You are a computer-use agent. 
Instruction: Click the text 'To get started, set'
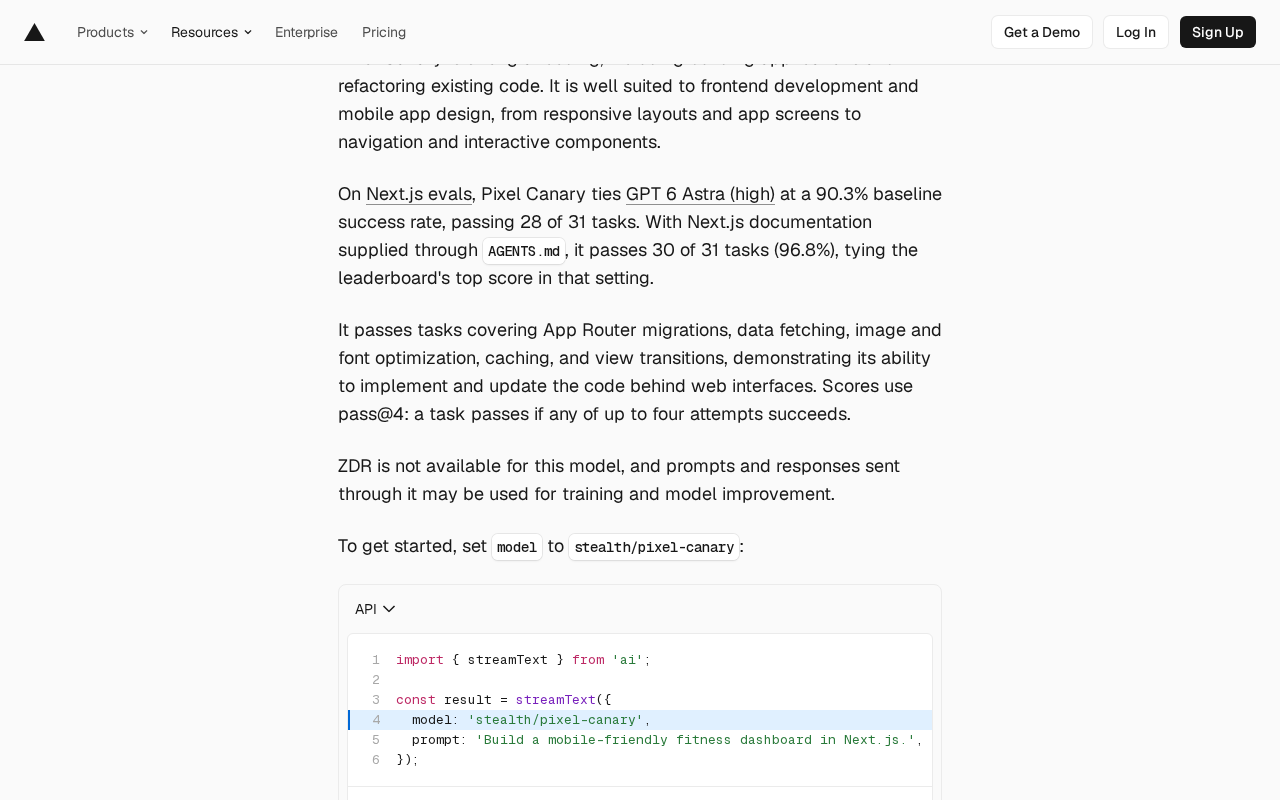412,546
